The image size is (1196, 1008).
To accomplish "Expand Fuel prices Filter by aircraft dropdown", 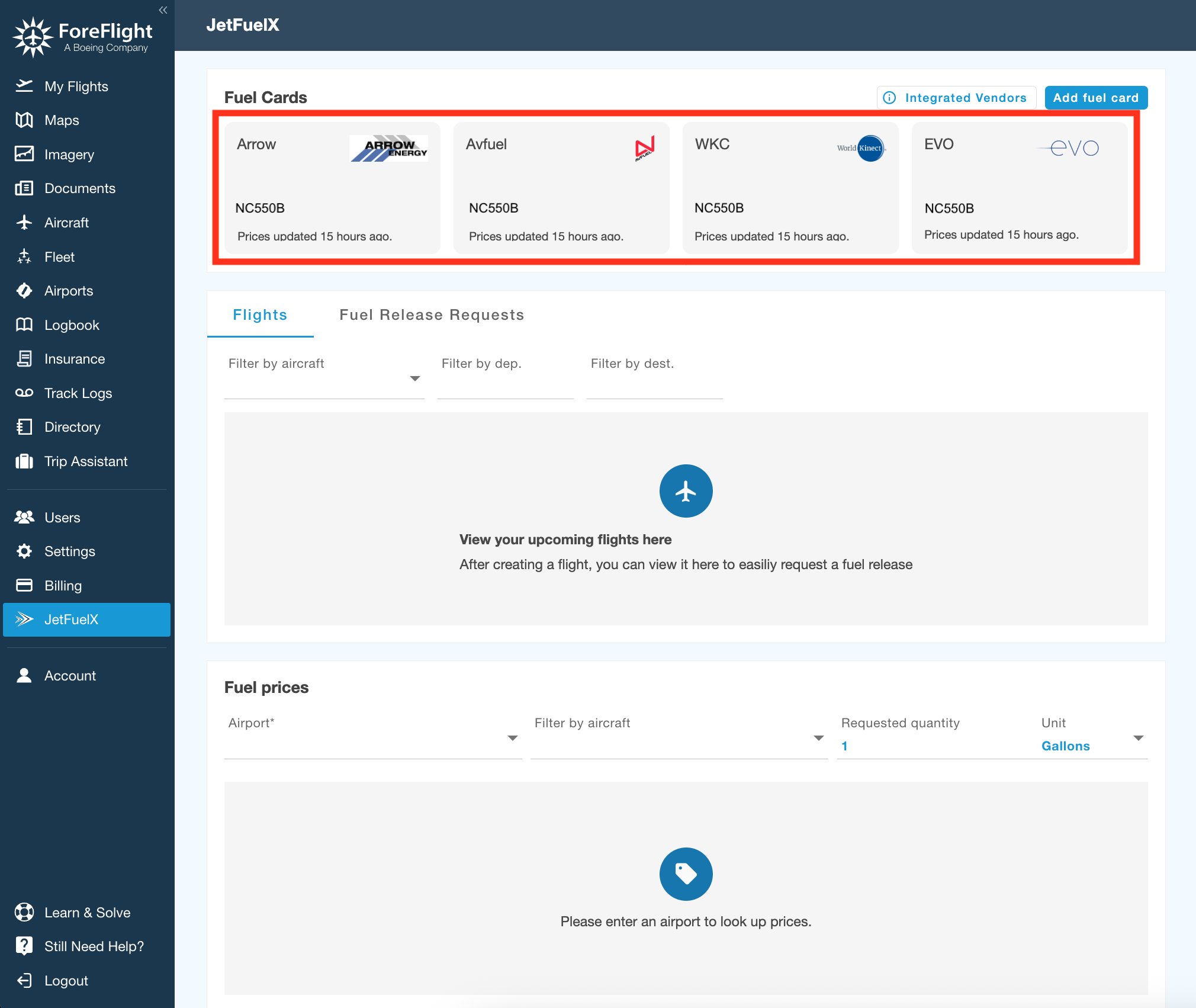I will tap(819, 738).
